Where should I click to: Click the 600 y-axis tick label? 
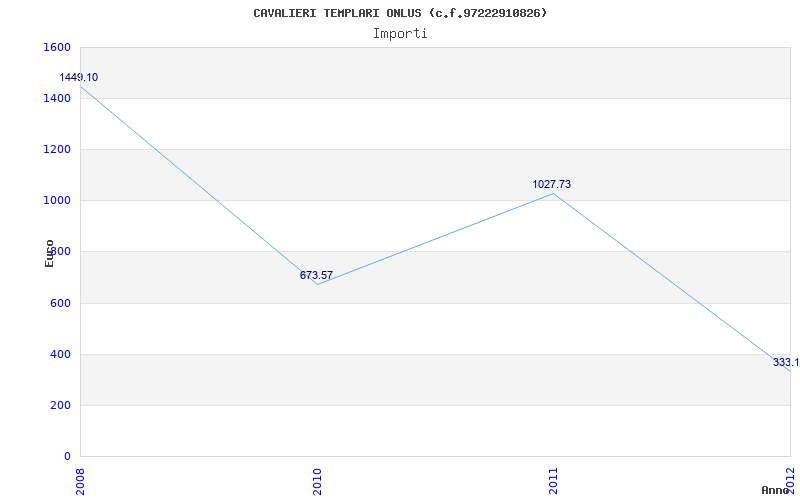[60, 304]
